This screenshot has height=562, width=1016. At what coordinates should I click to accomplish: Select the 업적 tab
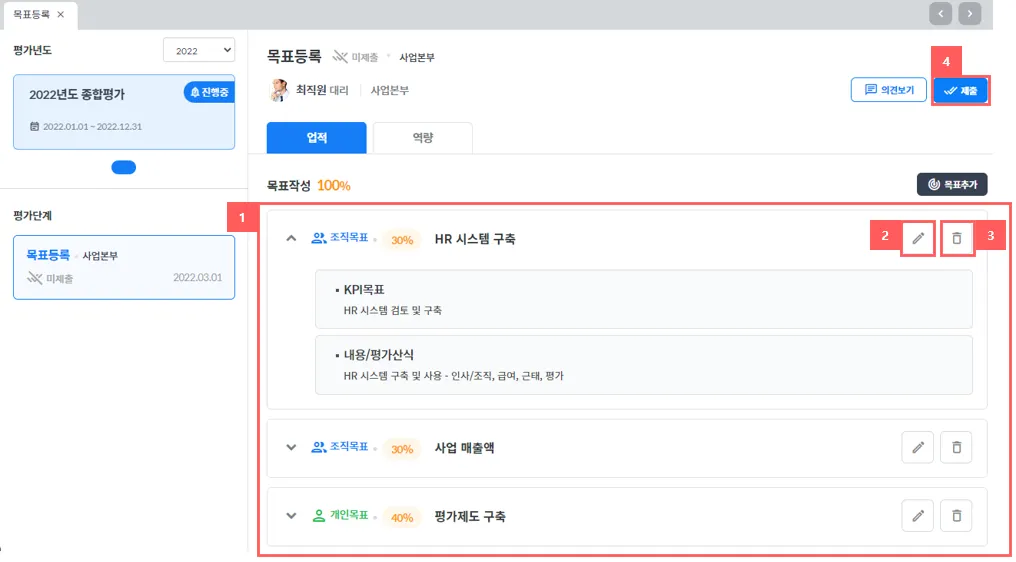click(316, 137)
